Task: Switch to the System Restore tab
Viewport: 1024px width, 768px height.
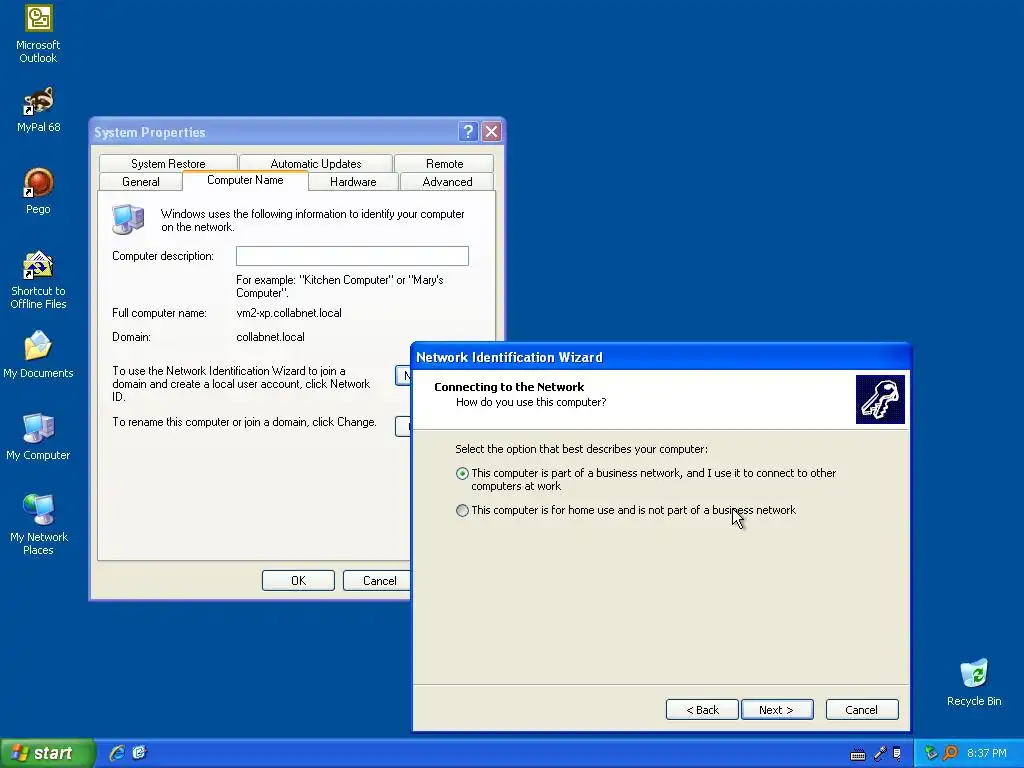Action: click(x=168, y=163)
